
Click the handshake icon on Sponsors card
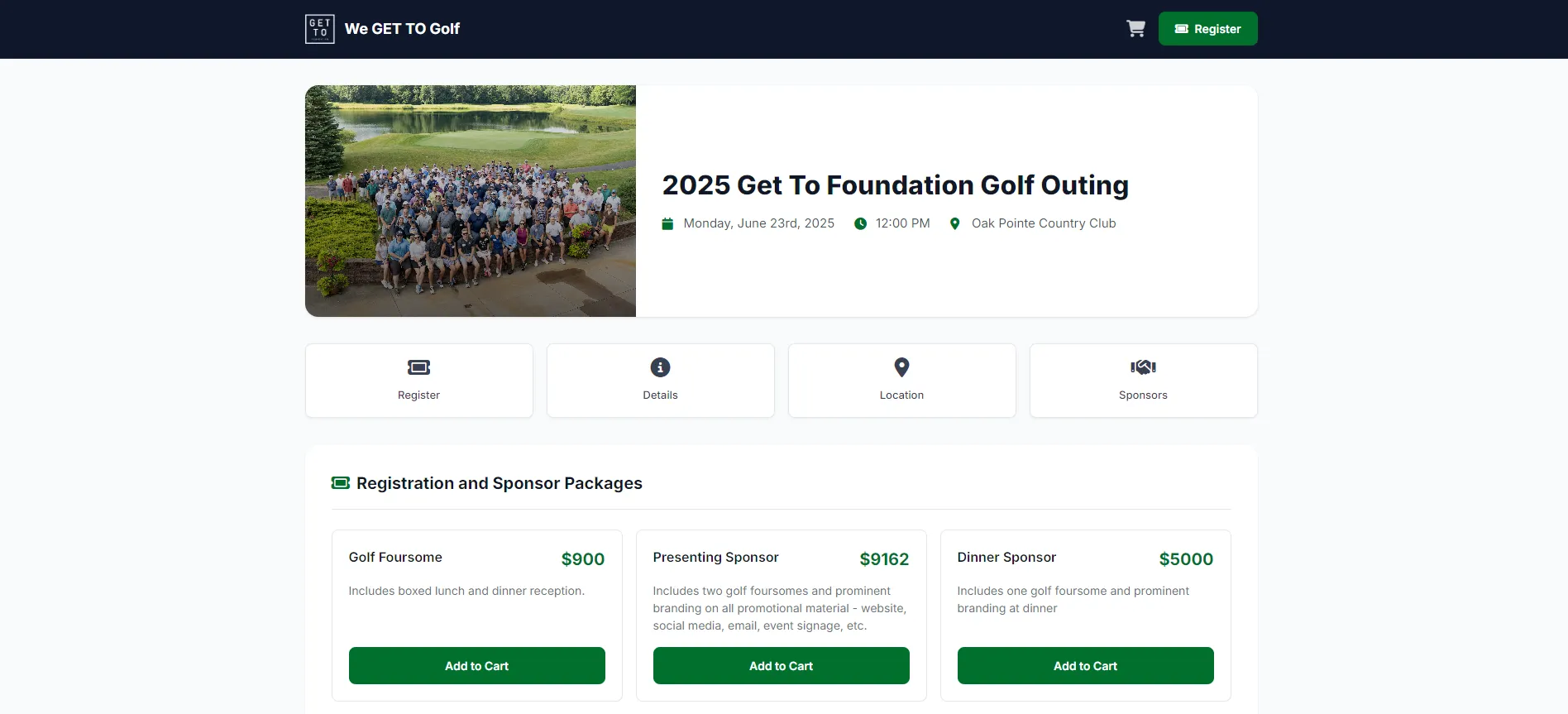click(1143, 367)
